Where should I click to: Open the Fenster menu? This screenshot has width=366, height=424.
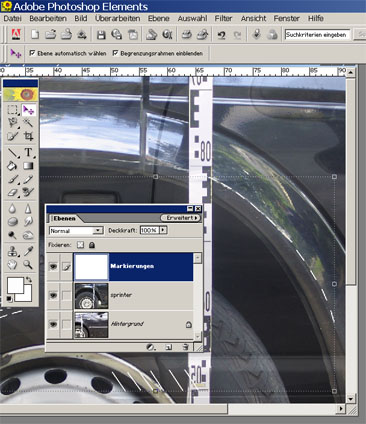coord(287,18)
